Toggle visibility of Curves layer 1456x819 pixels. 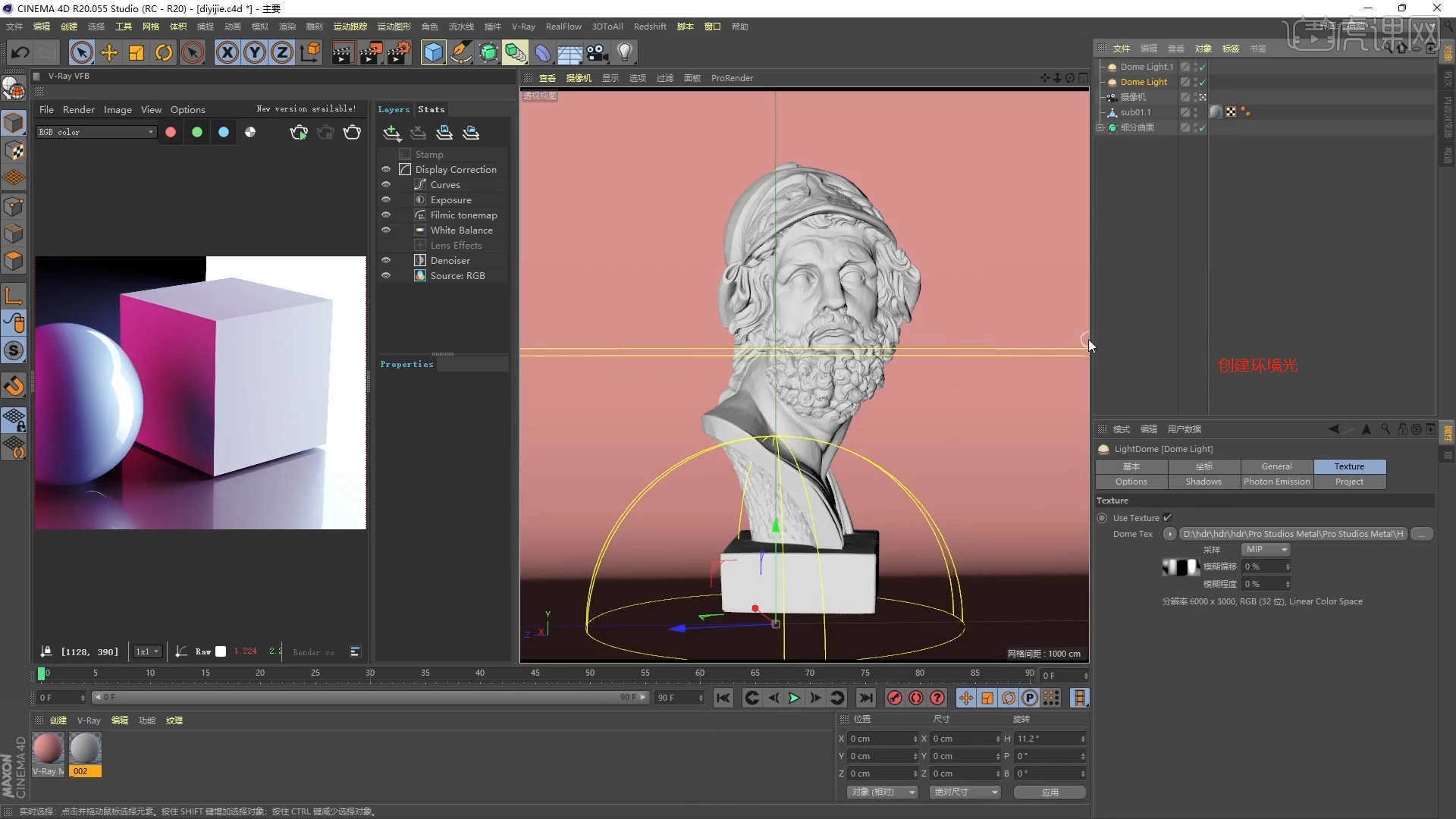(x=386, y=184)
